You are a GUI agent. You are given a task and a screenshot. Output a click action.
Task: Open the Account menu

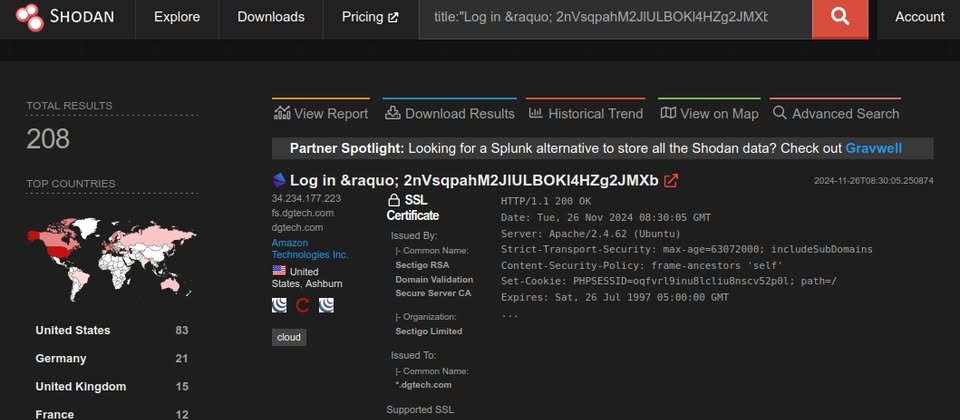pos(920,17)
